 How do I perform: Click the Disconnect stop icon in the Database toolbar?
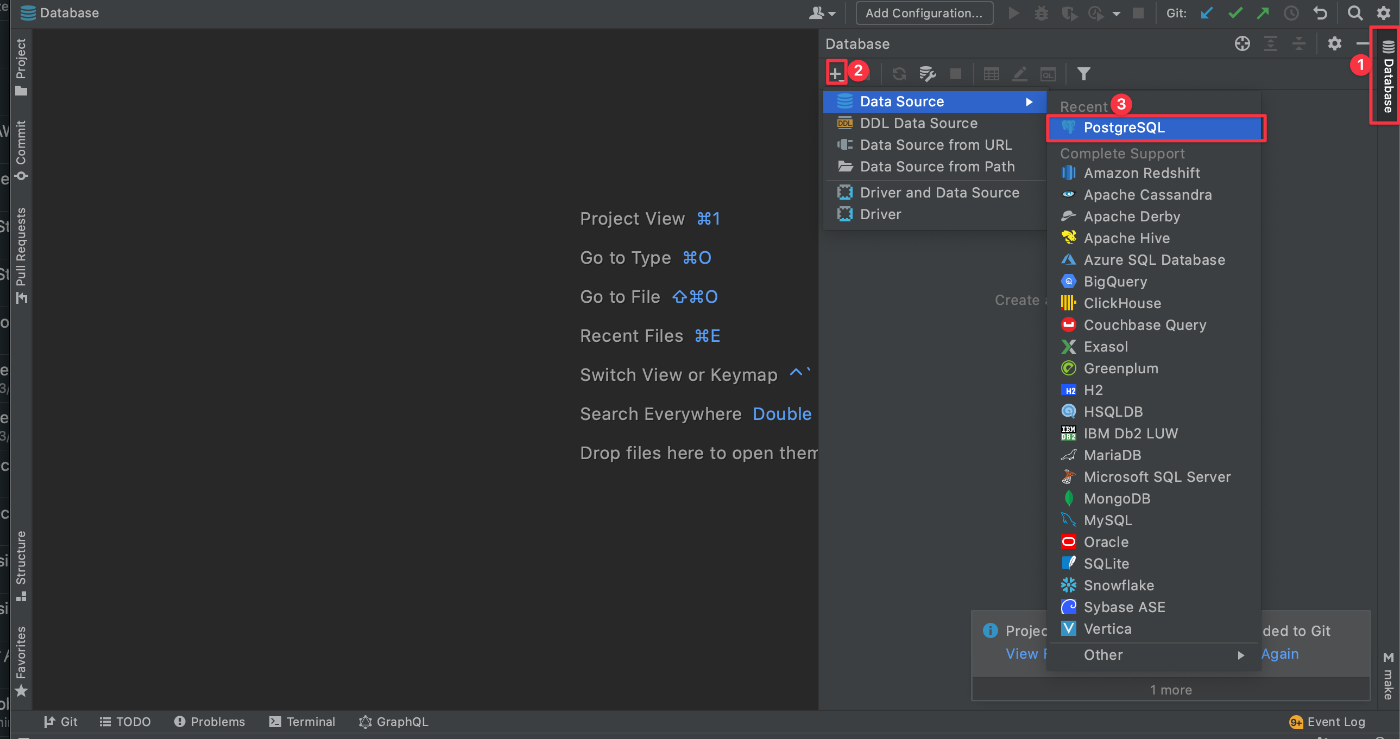955,74
